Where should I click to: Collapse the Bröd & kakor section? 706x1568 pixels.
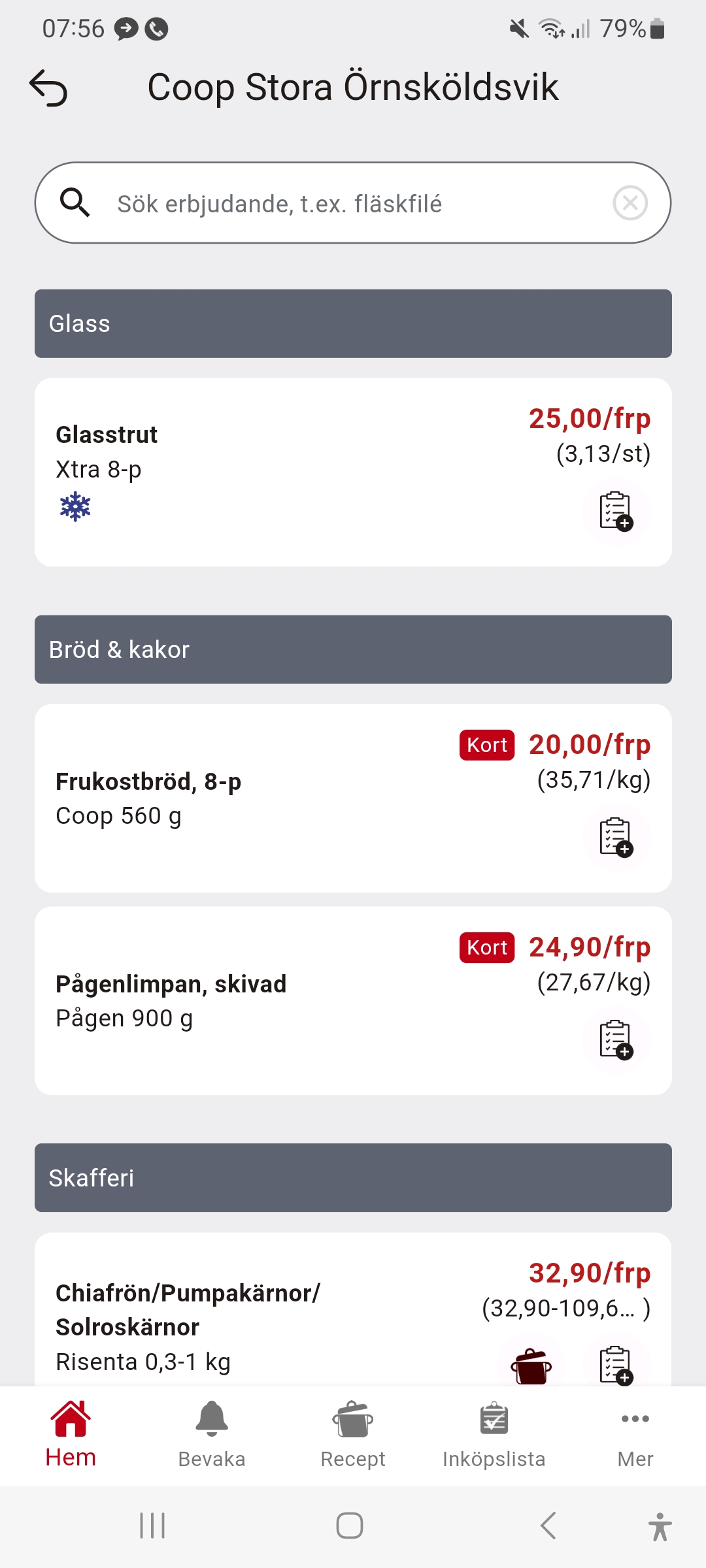(353, 650)
